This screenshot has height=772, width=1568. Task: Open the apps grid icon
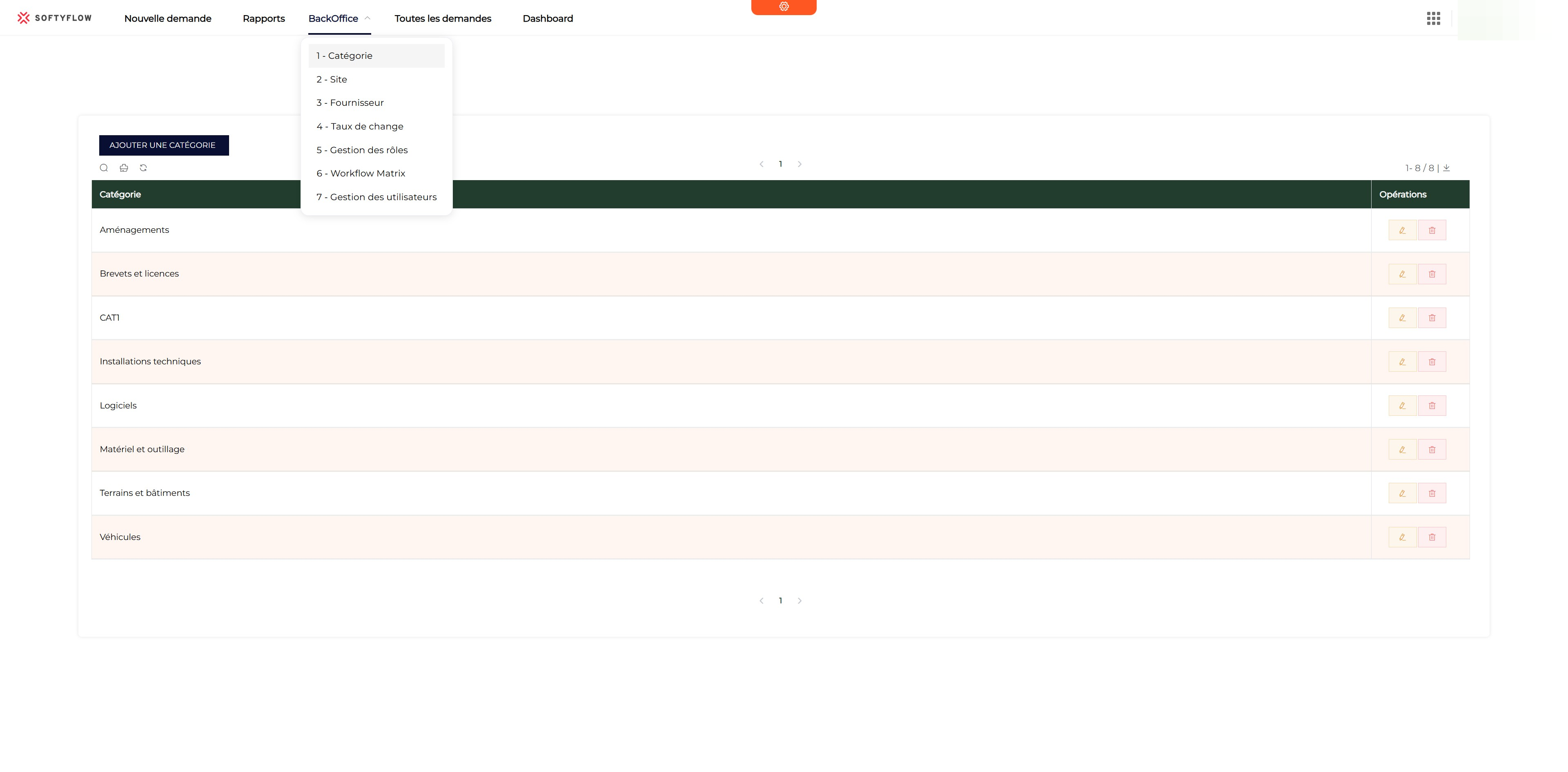1433,18
